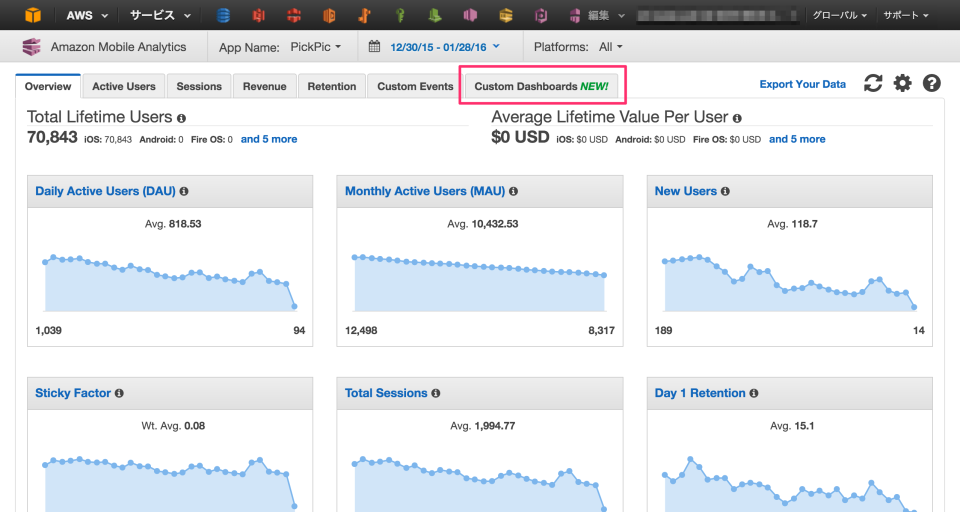
Task: Open help with the question mark icon
Action: tap(932, 83)
